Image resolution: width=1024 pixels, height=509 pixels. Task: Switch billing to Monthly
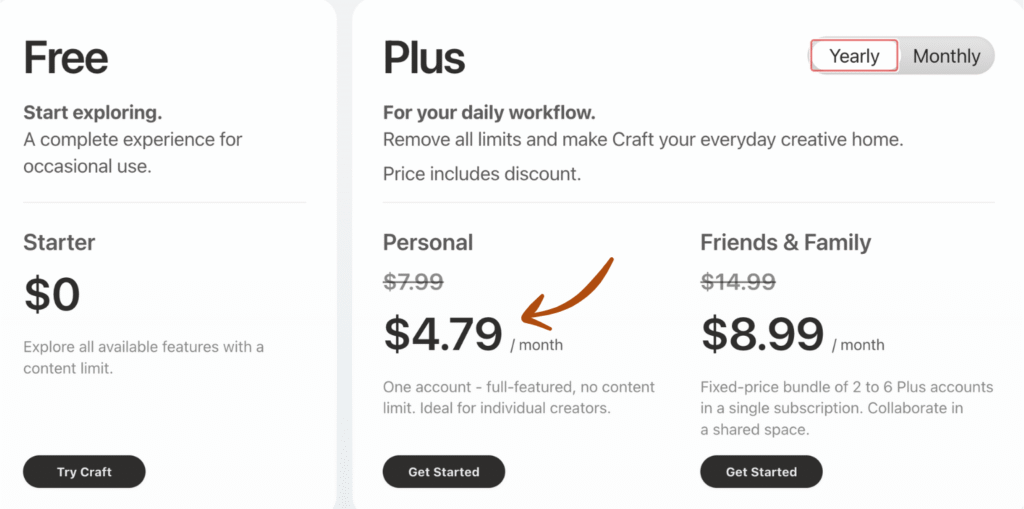(x=946, y=56)
